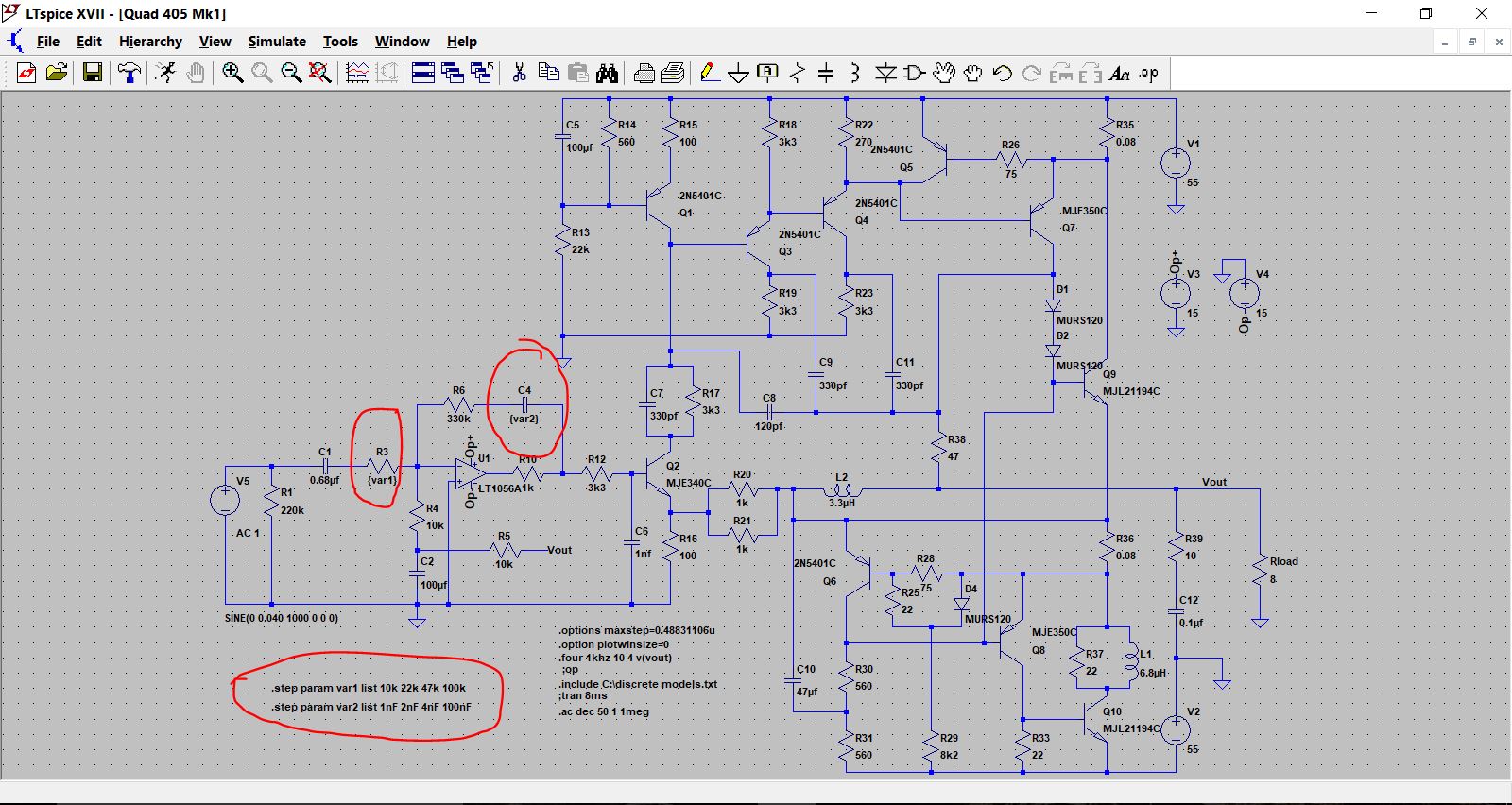The height and width of the screenshot is (805, 1512).
Task: Open Print Setup
Action: (674, 73)
